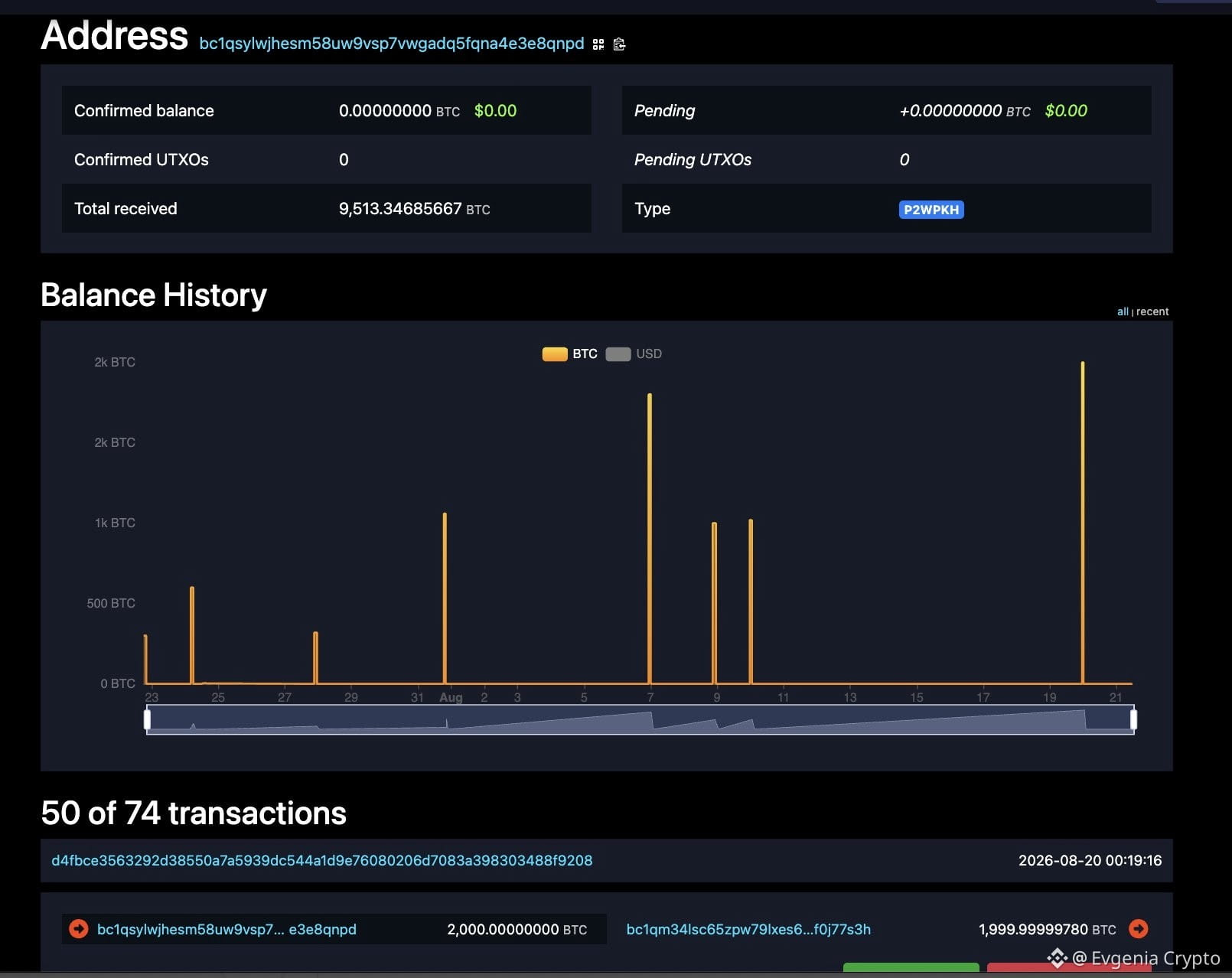
Task: Click the balance spike near Aug 1
Action: click(x=445, y=598)
